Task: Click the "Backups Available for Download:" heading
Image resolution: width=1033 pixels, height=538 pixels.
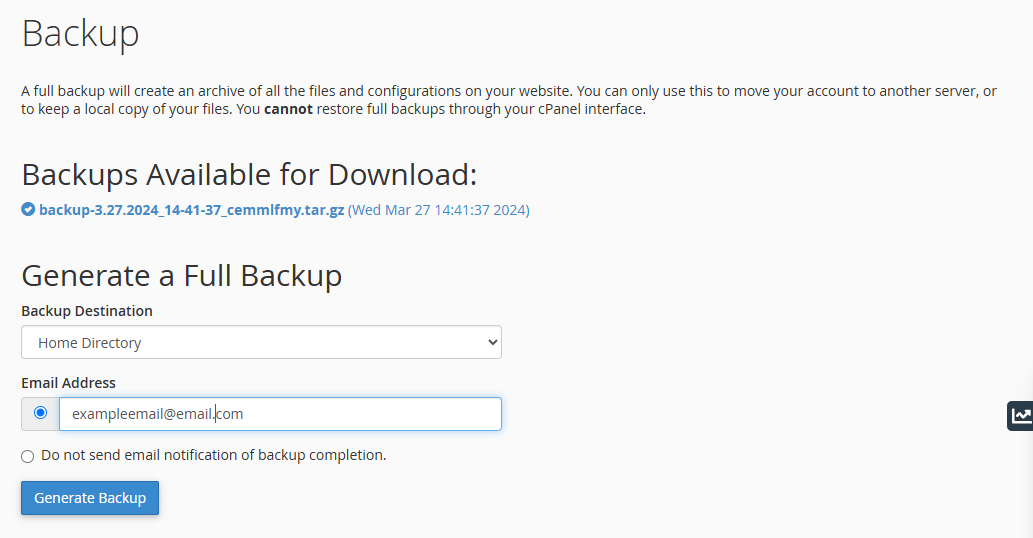Action: pos(249,174)
